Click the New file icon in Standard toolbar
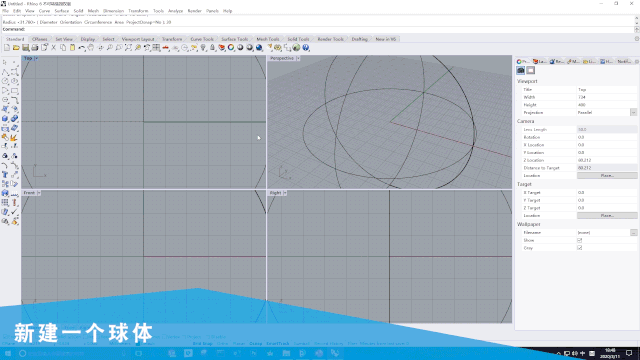 tap(7, 48)
